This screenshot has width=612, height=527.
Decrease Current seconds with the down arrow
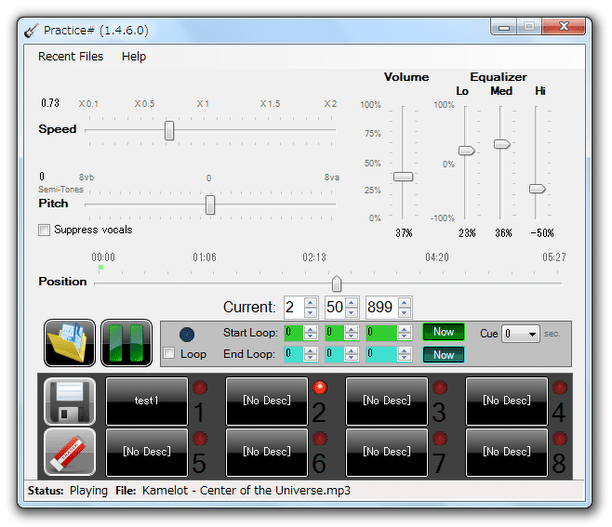click(x=351, y=312)
